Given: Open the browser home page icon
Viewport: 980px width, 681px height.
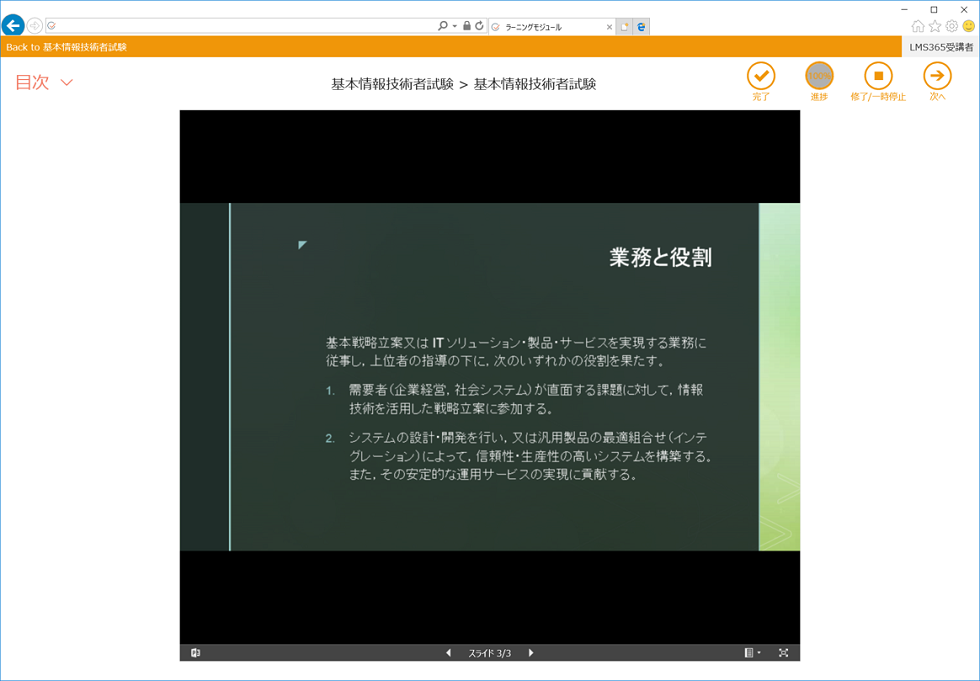Looking at the screenshot, I should pyautogui.click(x=918, y=26).
